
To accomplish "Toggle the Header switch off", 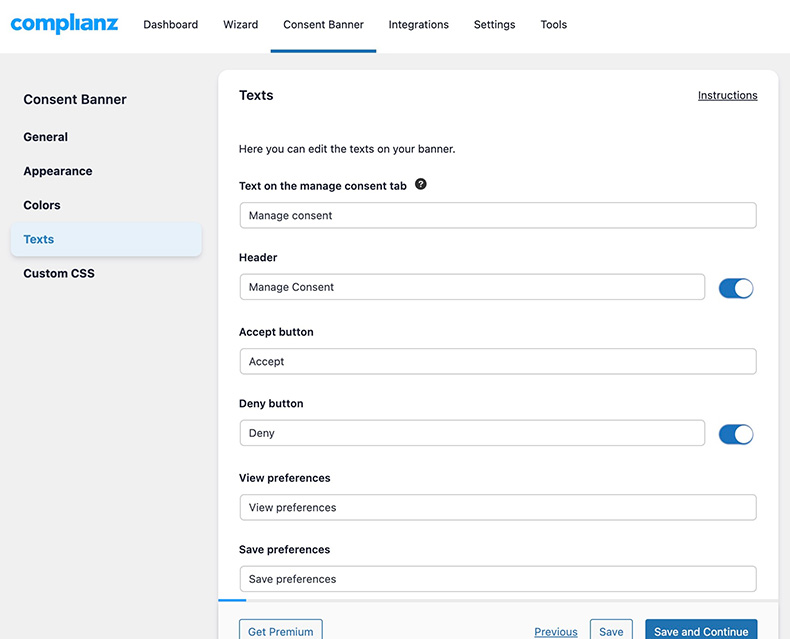I will 736,288.
